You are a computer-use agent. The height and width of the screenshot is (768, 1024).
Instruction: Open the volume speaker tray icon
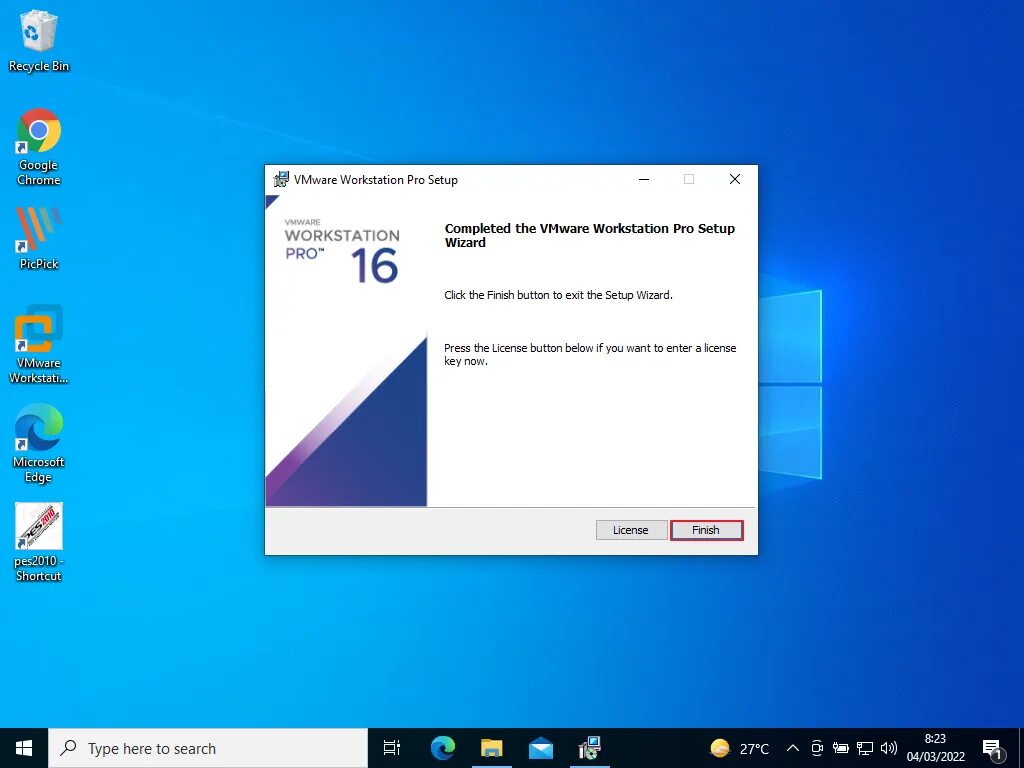889,748
